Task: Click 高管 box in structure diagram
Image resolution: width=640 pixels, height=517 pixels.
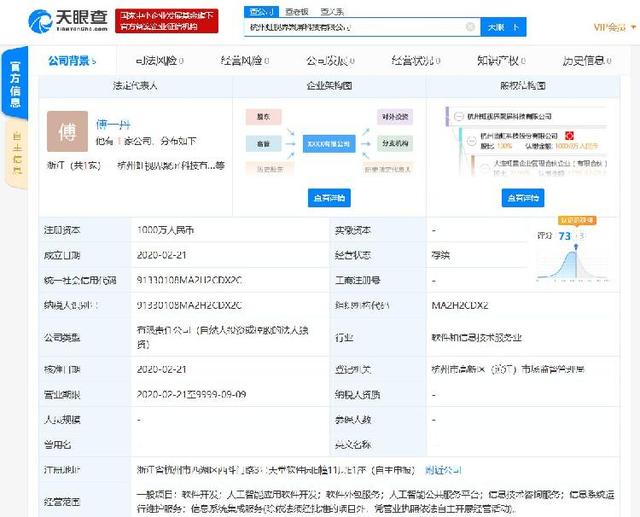Action: 263,144
